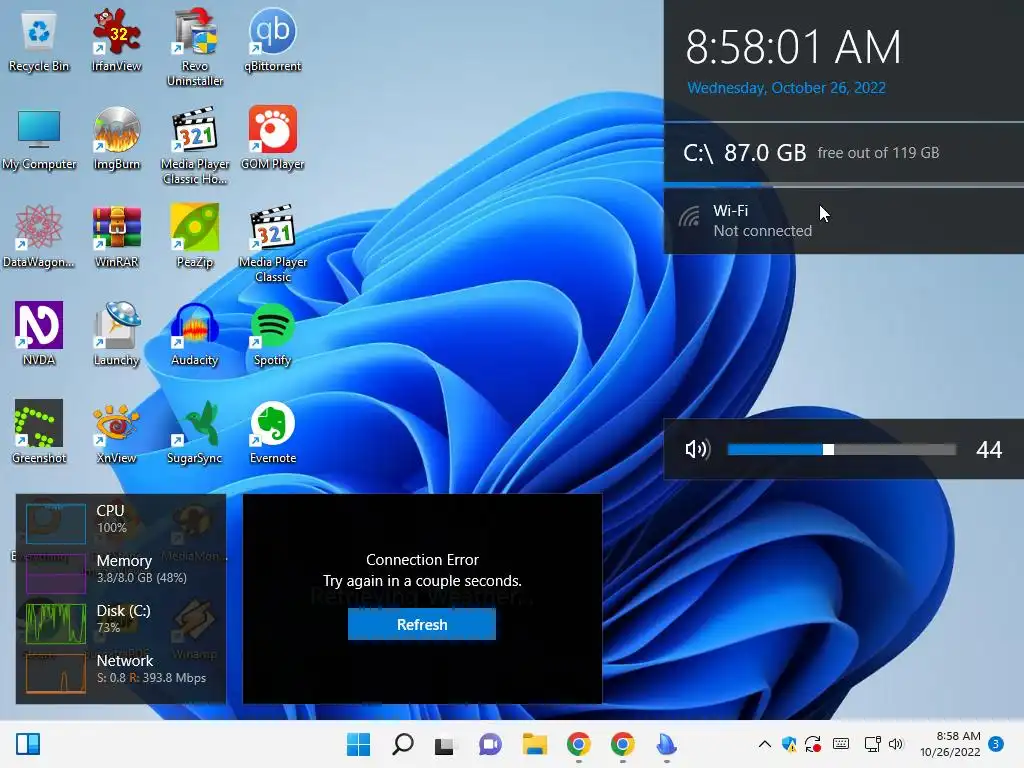Open the Spotify desktop icon
1024x768 pixels.
(x=272, y=334)
